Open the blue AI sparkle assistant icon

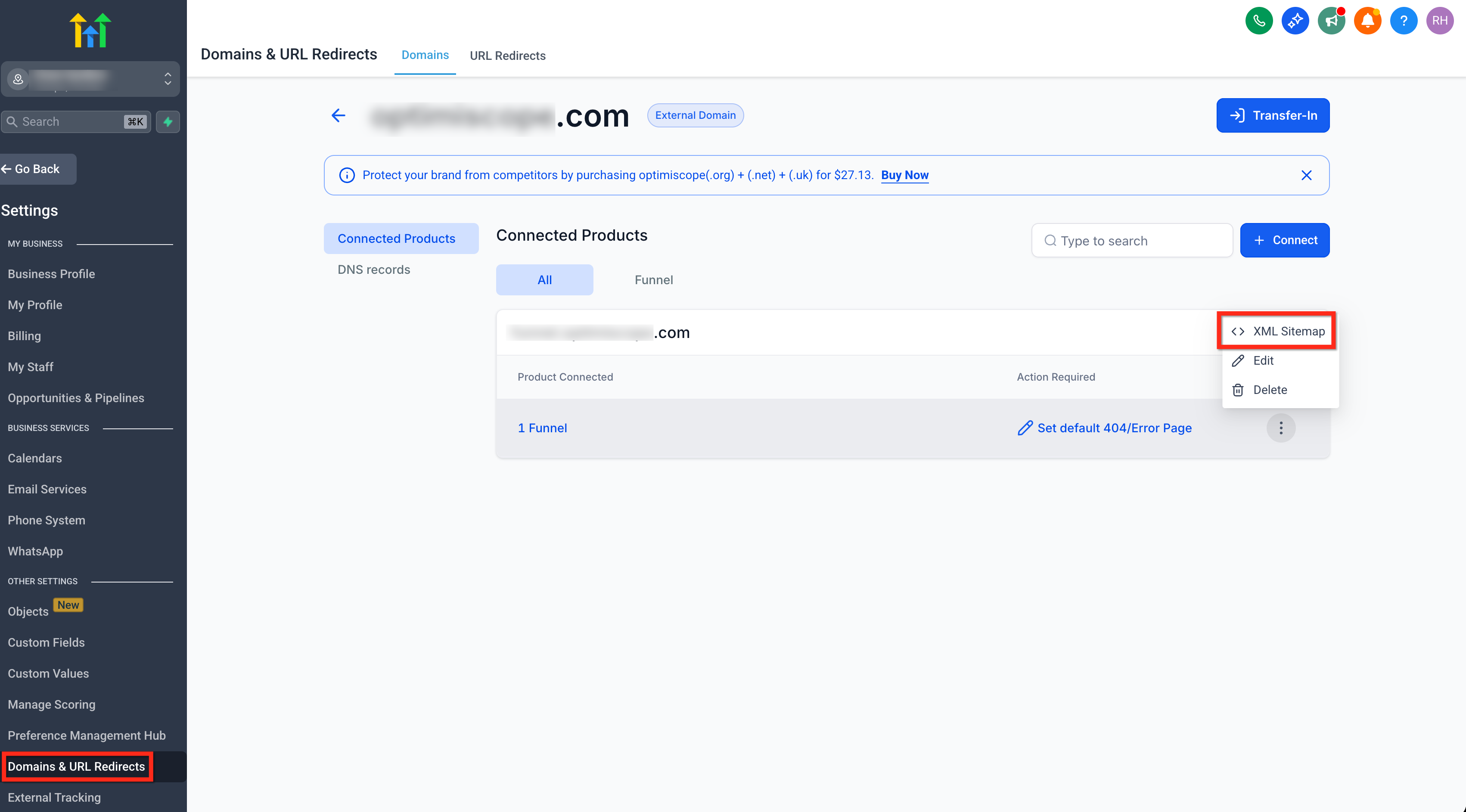coord(1295,21)
